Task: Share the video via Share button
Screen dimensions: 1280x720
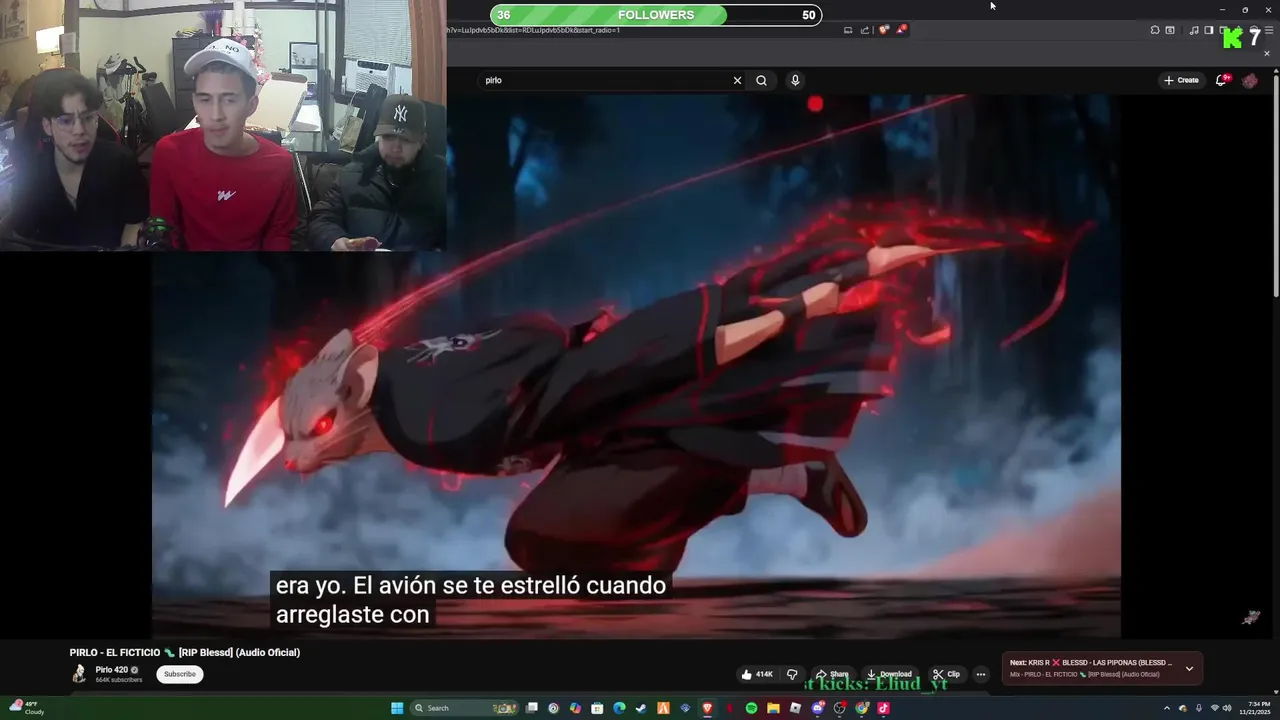Action: coord(832,674)
